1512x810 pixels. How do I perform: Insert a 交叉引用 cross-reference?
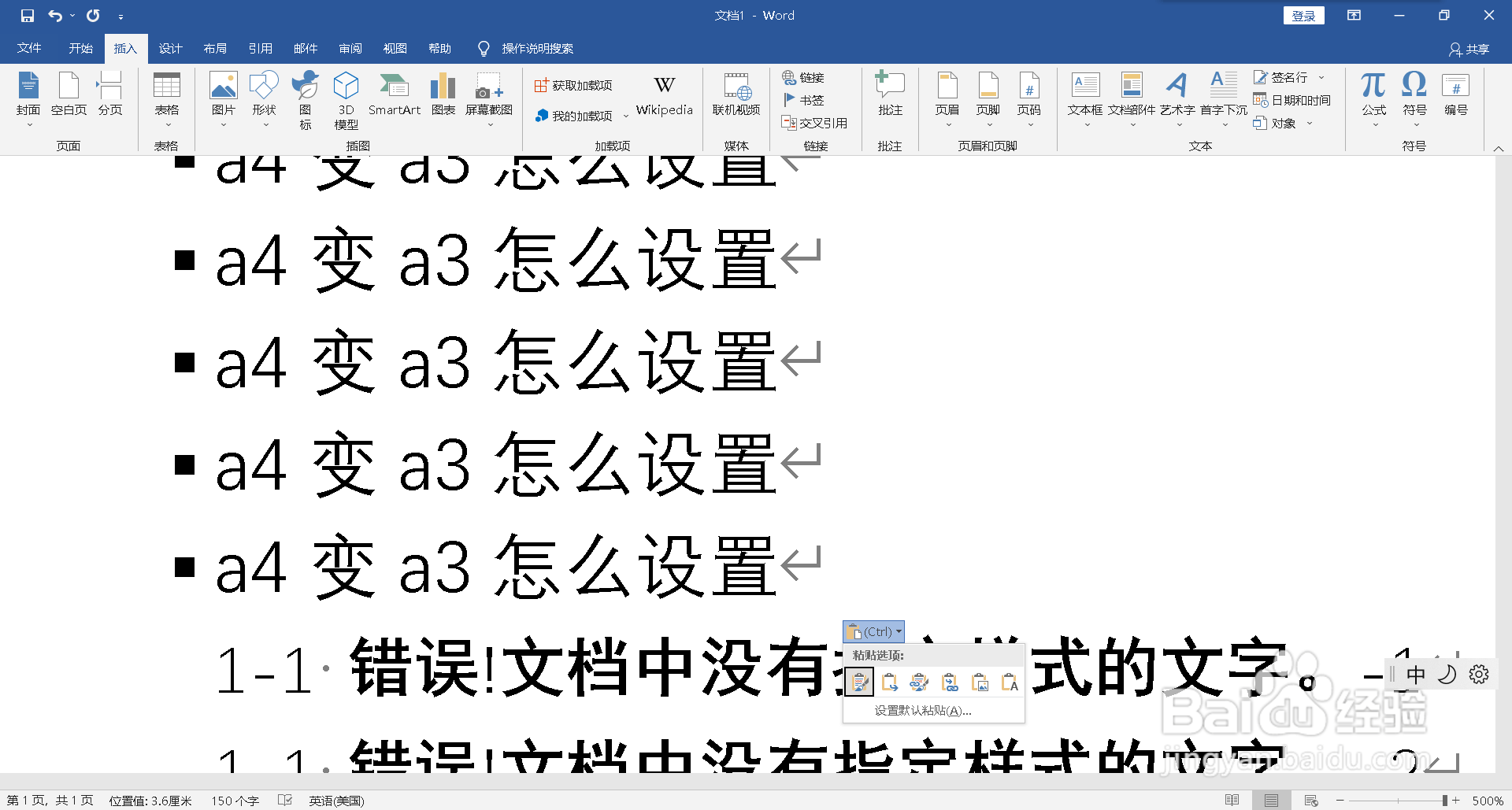[x=815, y=123]
